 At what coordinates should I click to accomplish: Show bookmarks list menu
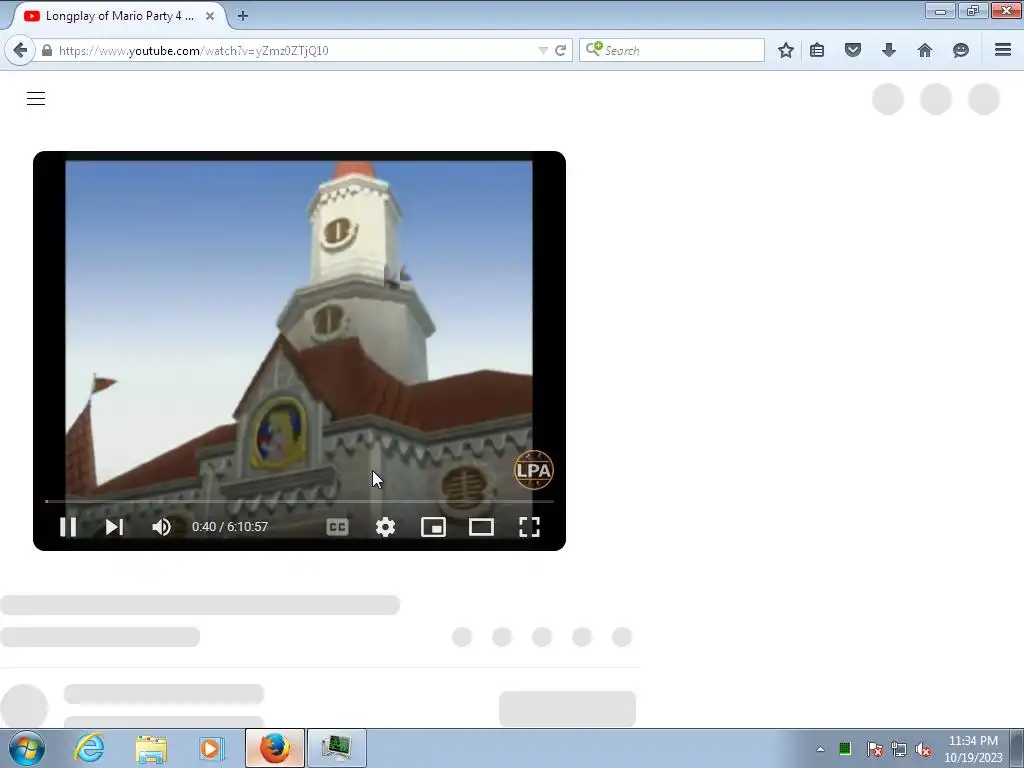[817, 50]
